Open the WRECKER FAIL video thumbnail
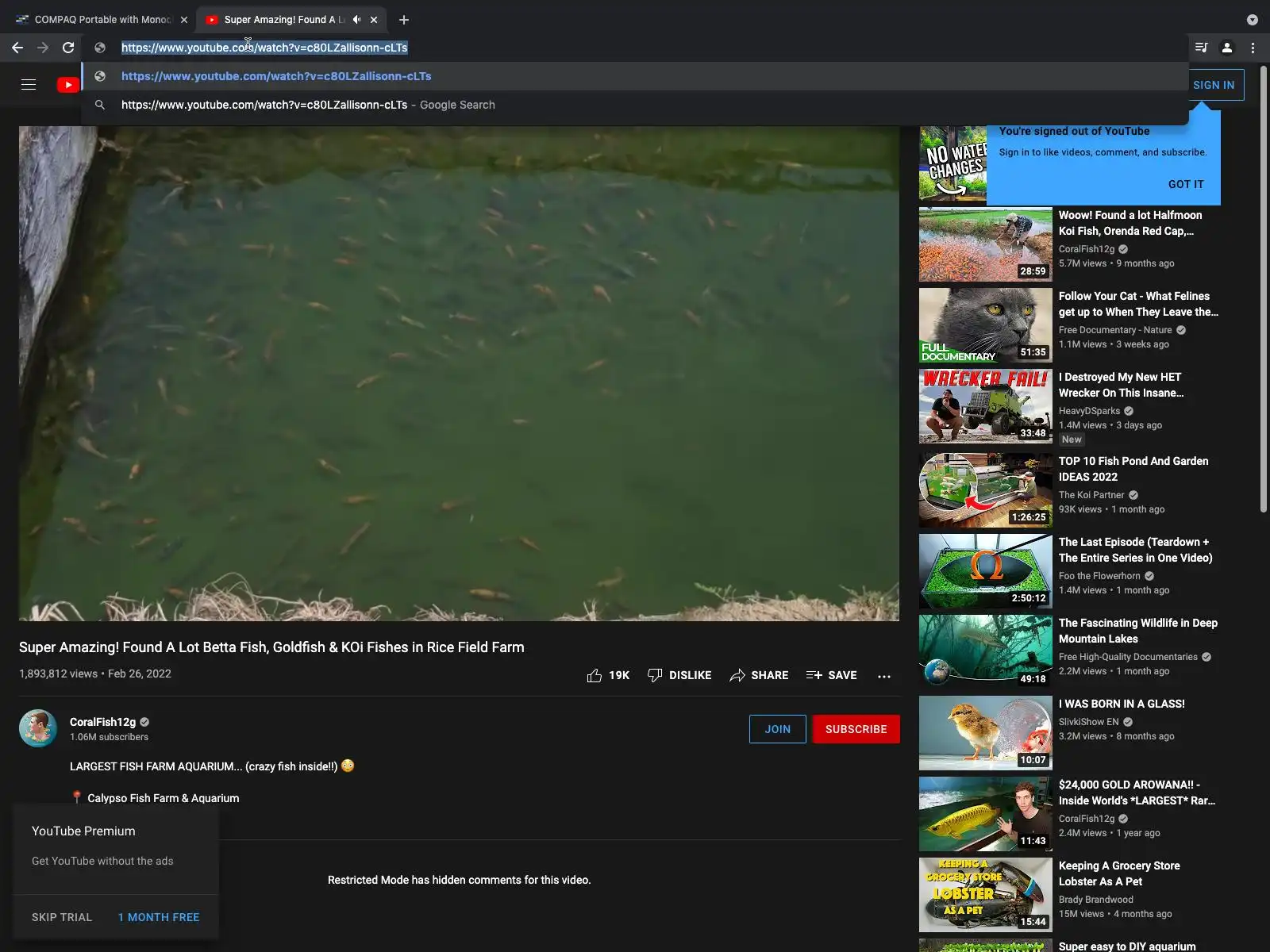 click(986, 406)
